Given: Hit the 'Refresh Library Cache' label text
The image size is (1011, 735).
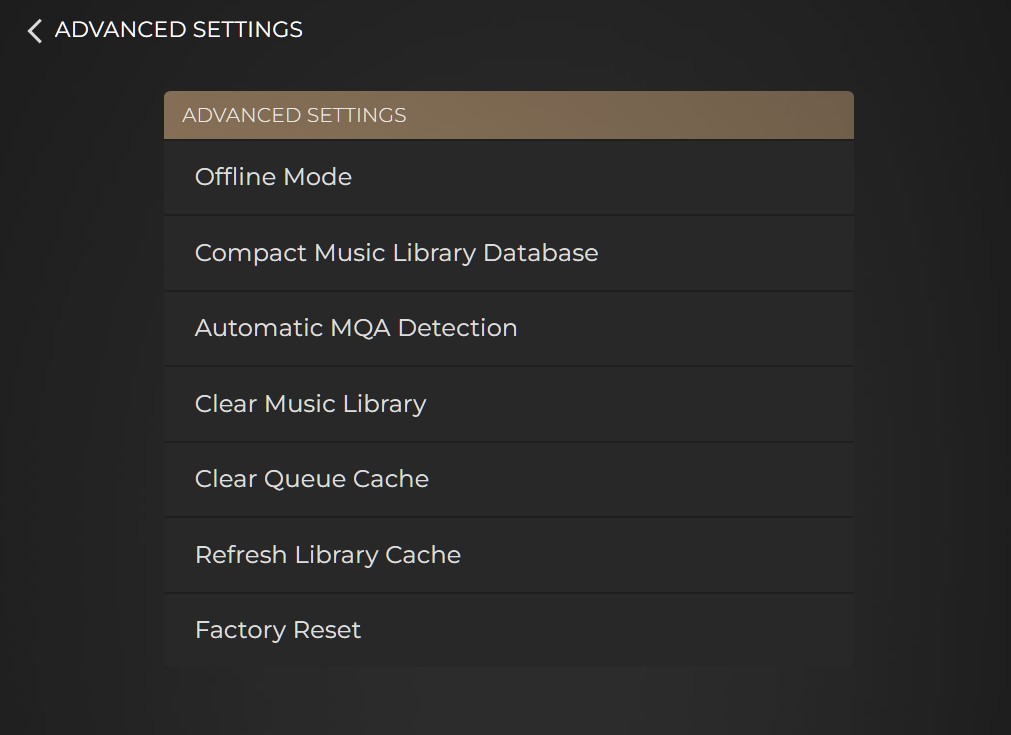Looking at the screenshot, I should click(327, 555).
